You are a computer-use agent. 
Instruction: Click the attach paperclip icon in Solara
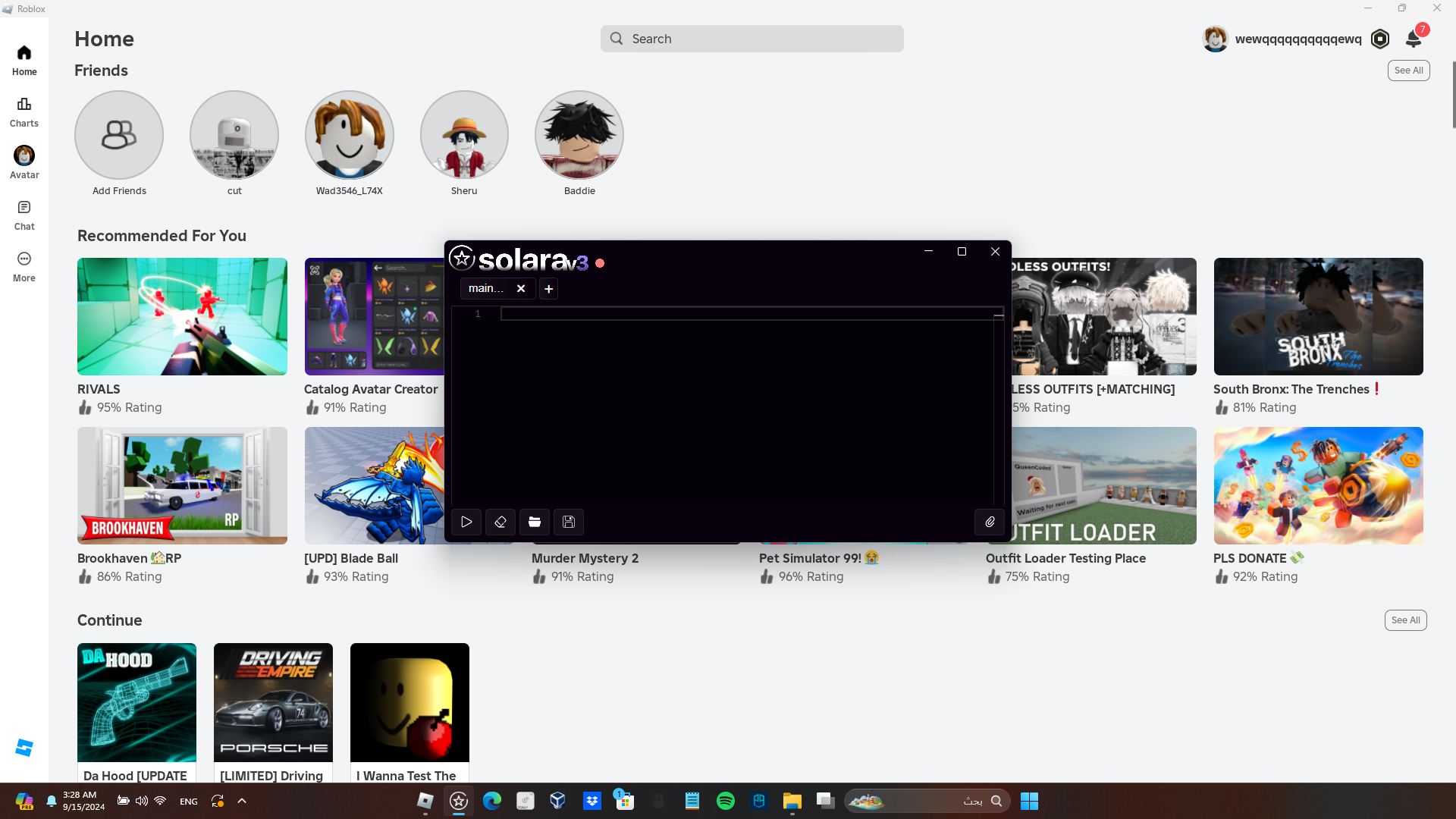[990, 522]
